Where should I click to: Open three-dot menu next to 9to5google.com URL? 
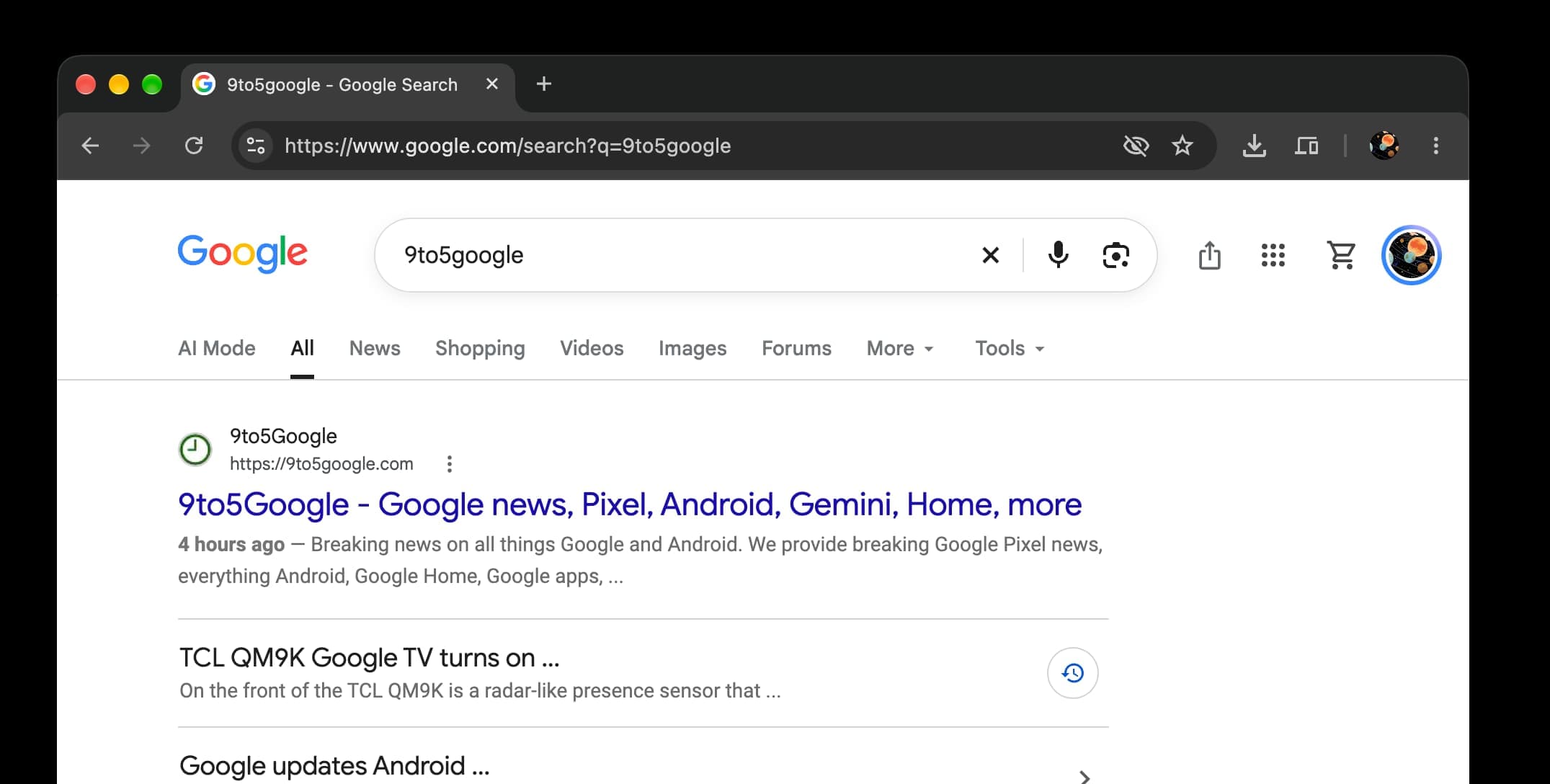click(450, 464)
